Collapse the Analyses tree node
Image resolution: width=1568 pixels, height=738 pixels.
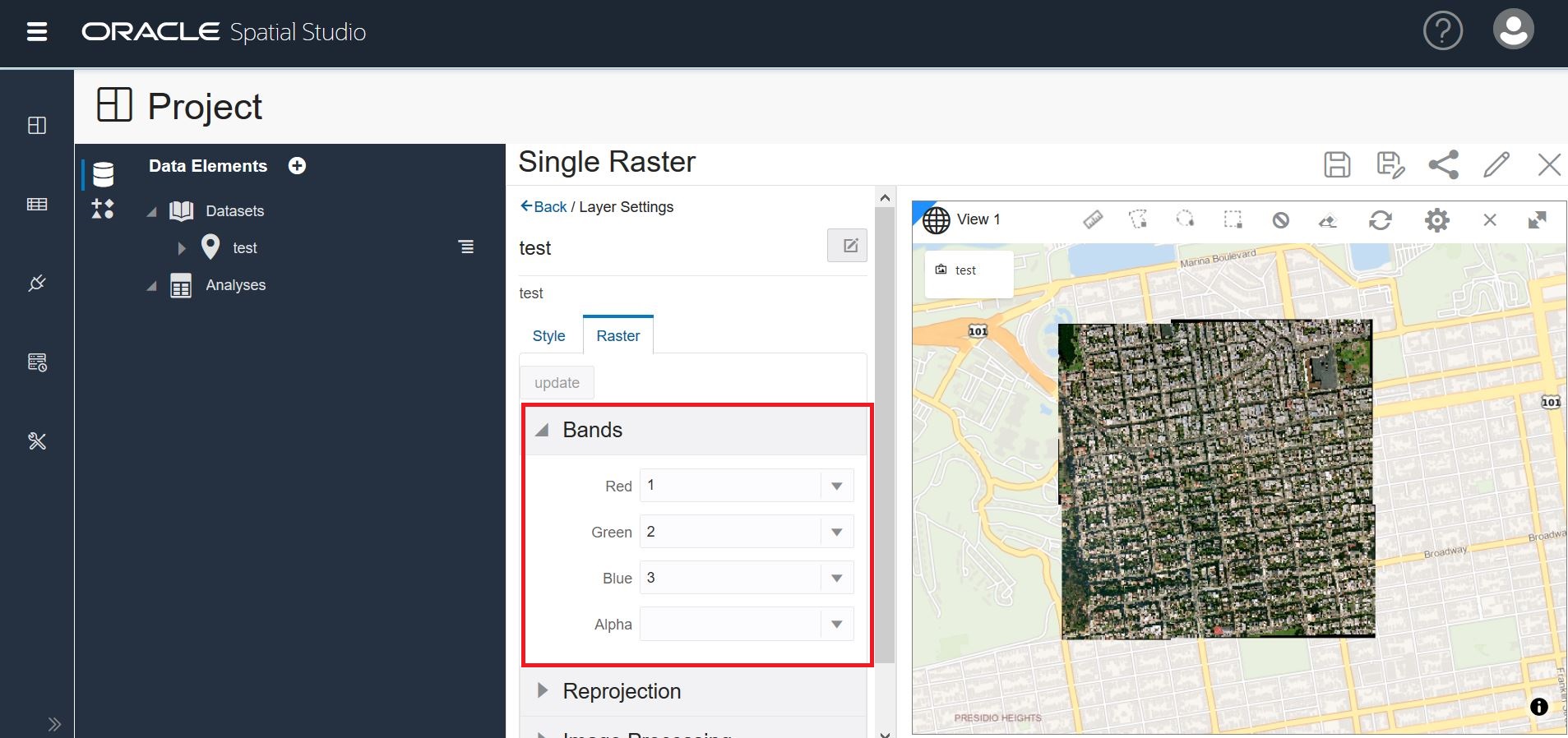click(x=152, y=286)
